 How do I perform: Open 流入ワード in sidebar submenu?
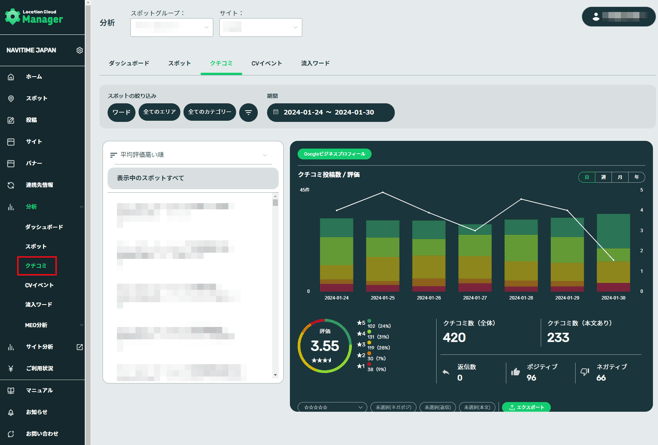[39, 305]
